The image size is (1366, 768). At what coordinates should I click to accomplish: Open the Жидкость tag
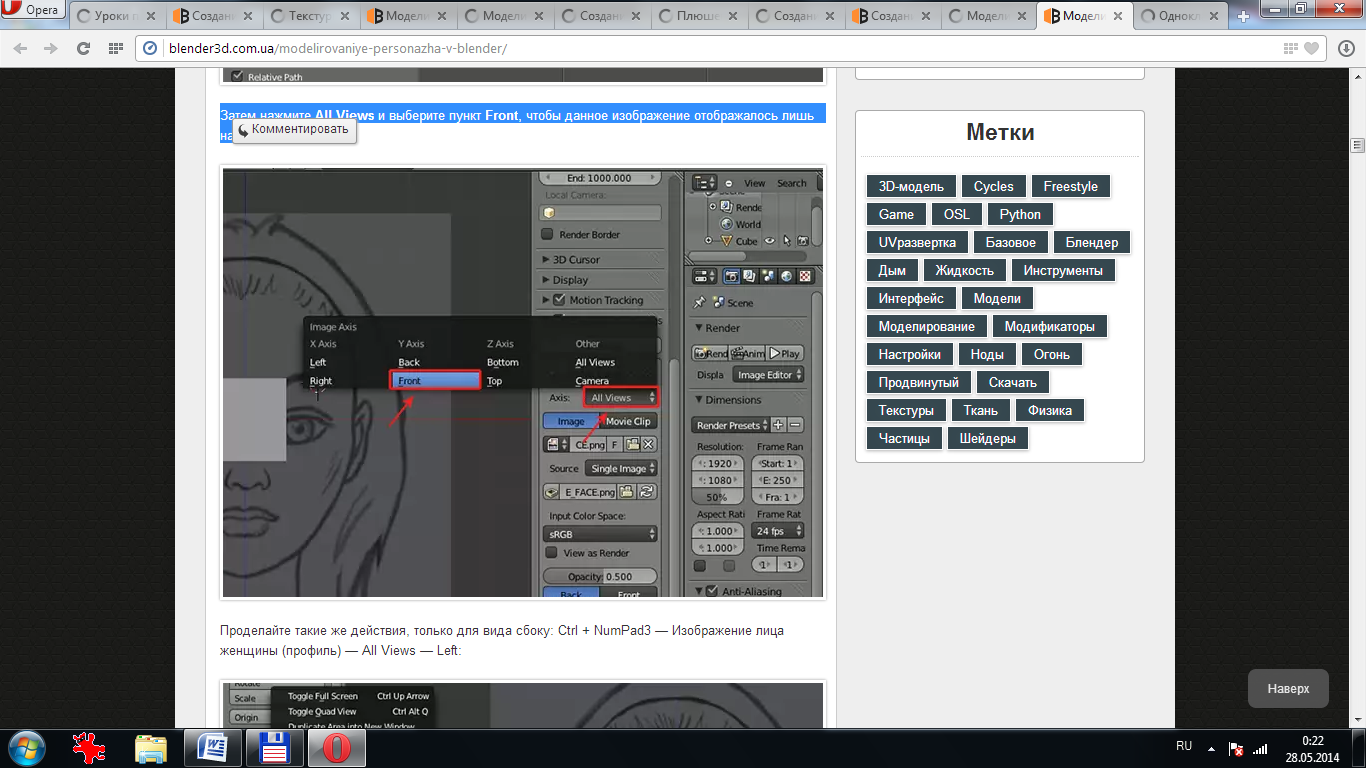964,270
